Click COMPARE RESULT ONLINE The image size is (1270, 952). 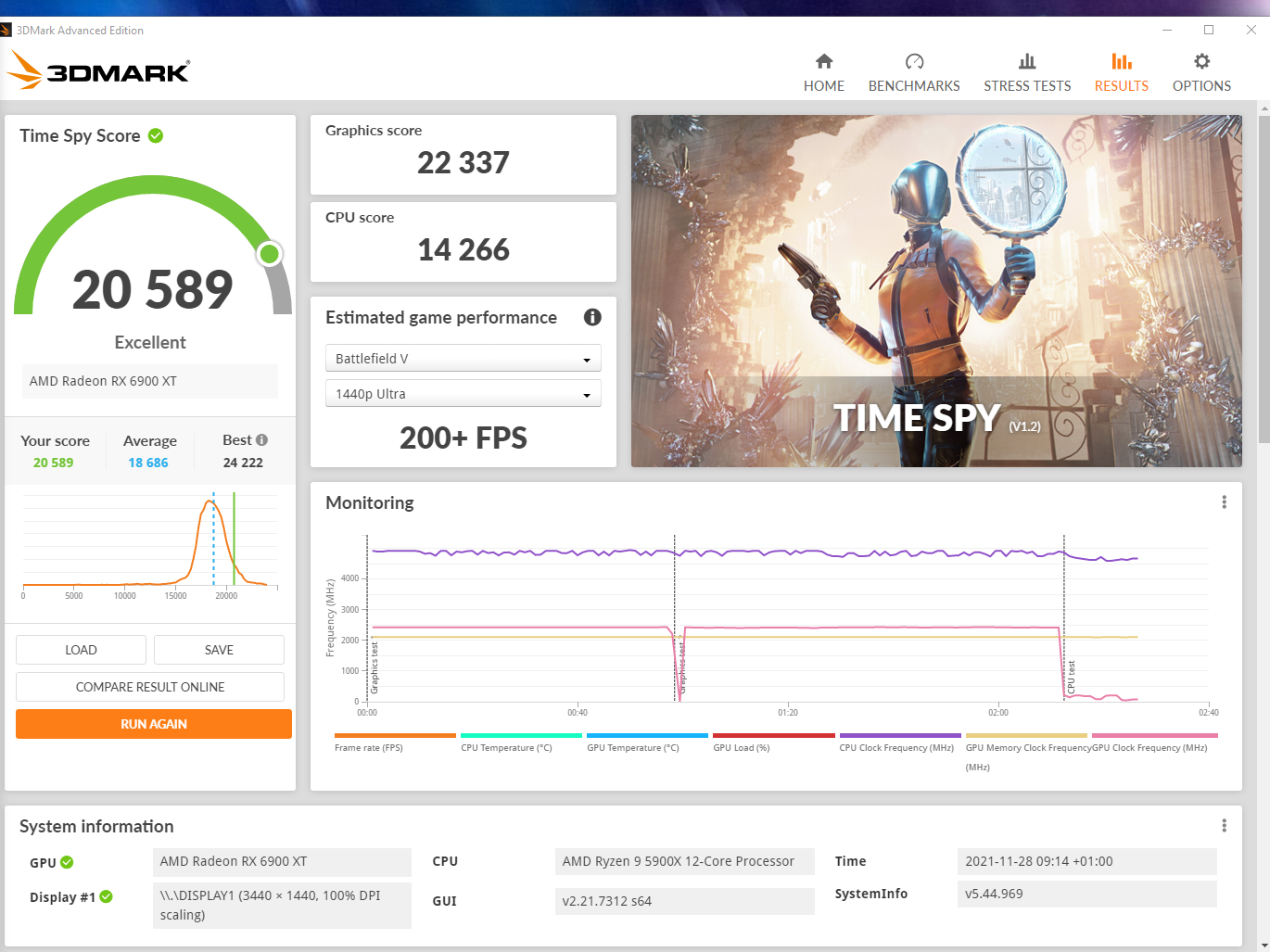point(150,687)
